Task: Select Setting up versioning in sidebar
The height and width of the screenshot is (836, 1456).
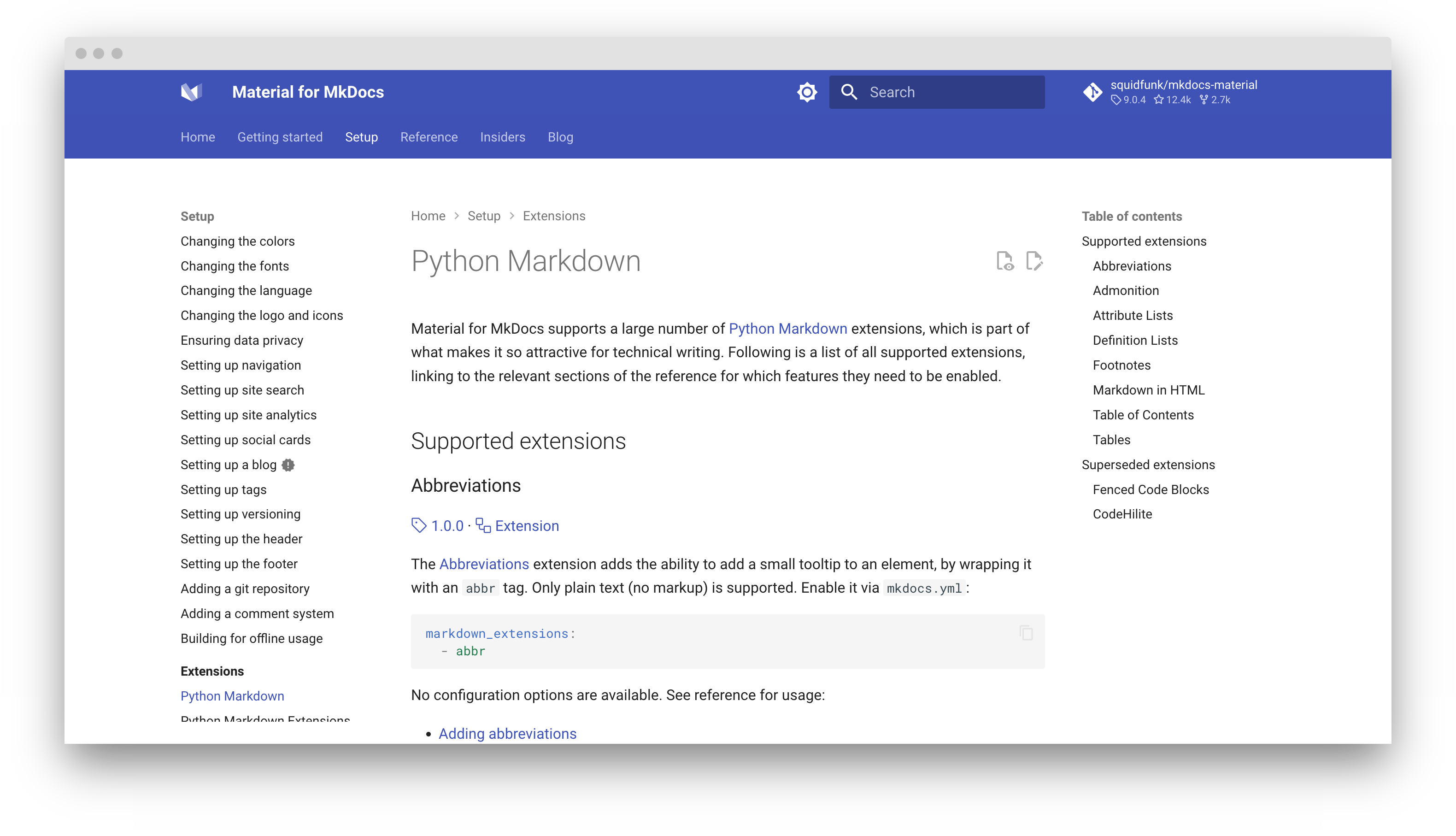Action: 241,514
